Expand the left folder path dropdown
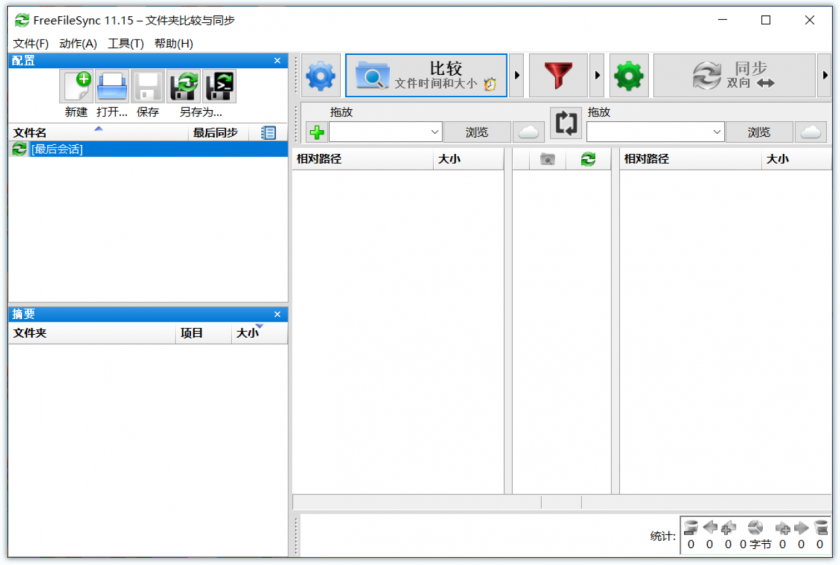The height and width of the screenshot is (565, 840). tap(435, 132)
